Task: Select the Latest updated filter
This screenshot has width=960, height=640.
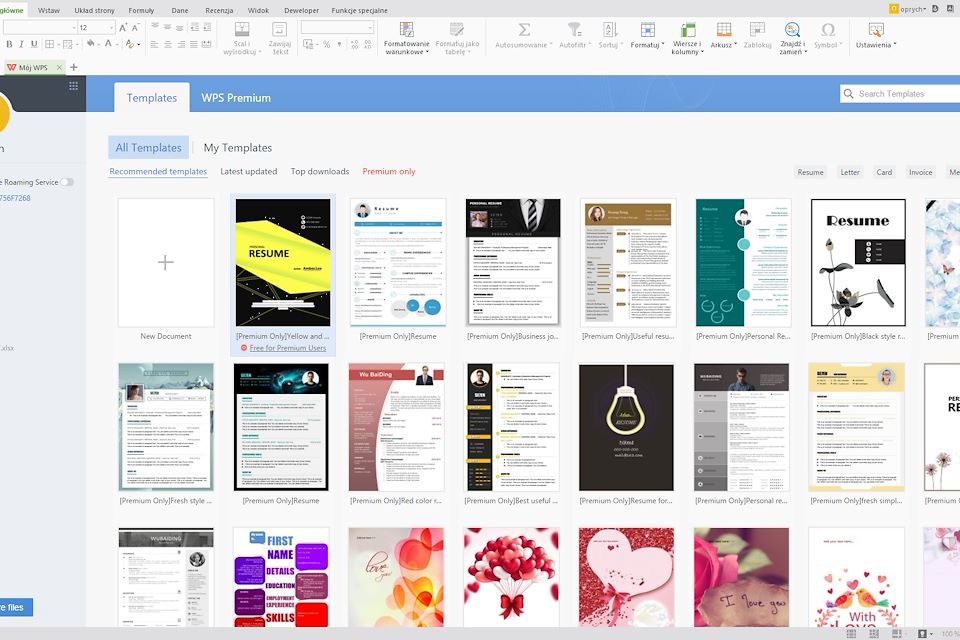Action: coord(249,171)
